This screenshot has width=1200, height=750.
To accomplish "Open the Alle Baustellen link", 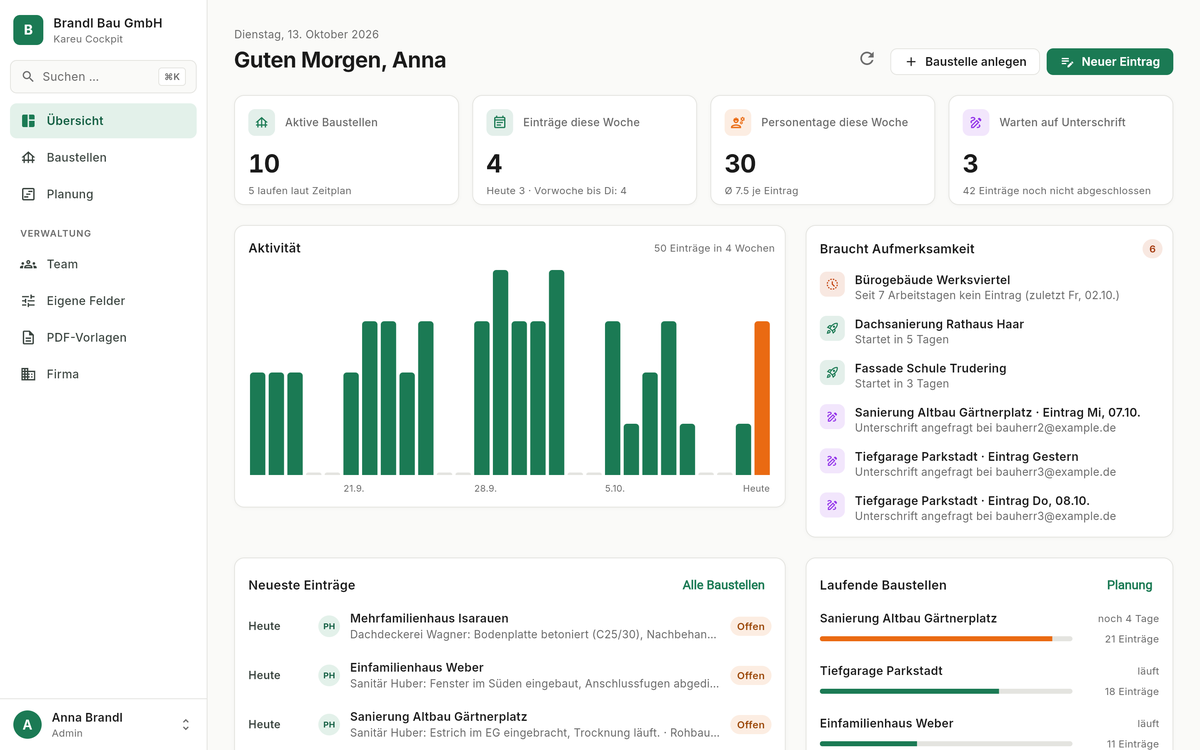I will pyautogui.click(x=723, y=585).
